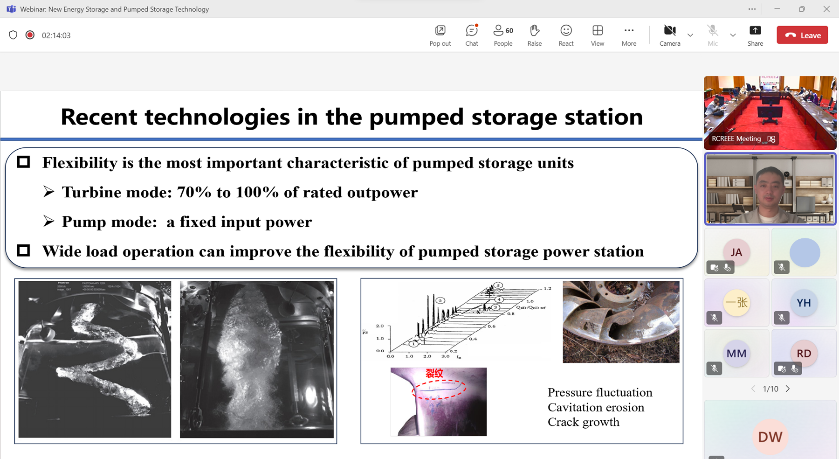The width and height of the screenshot is (839, 459).
Task: Select the YH participant tile
Action: click(x=803, y=302)
